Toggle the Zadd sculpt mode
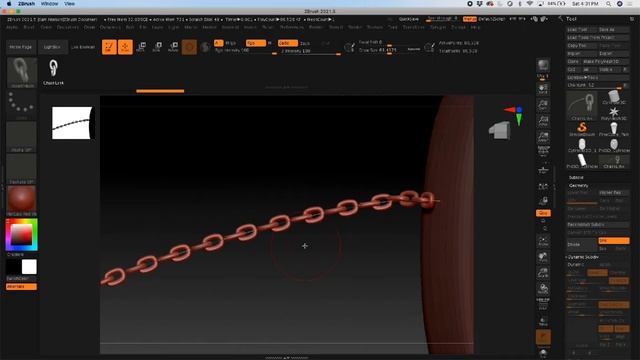640x360 pixels. click(287, 43)
